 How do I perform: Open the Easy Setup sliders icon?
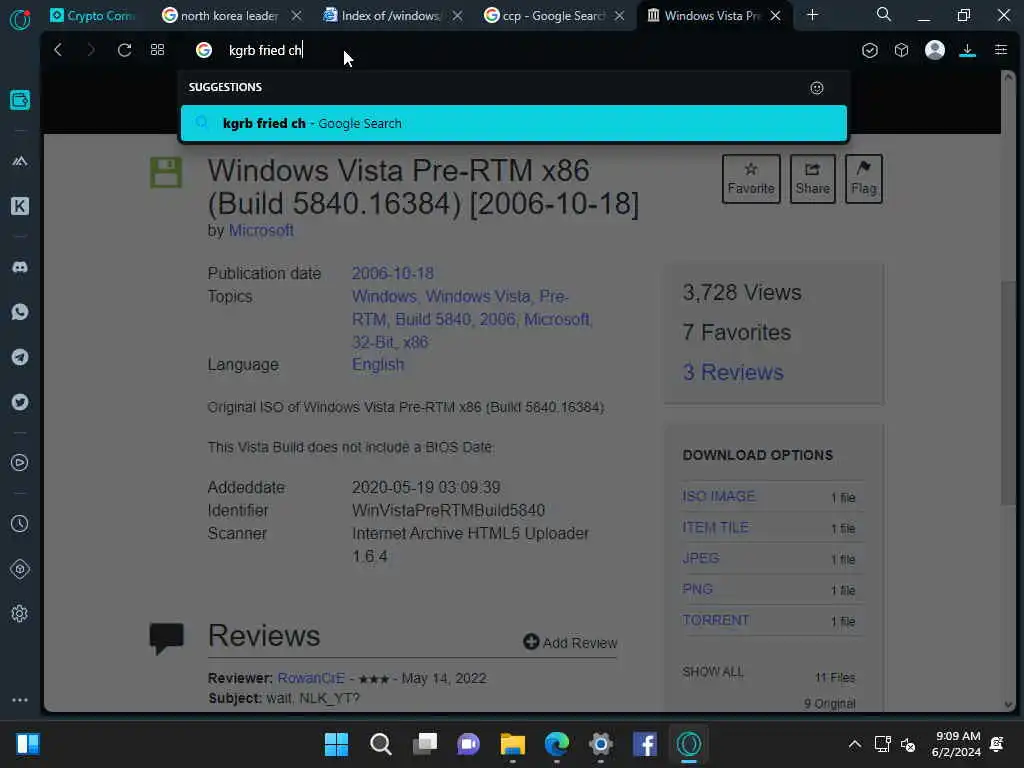1000,50
